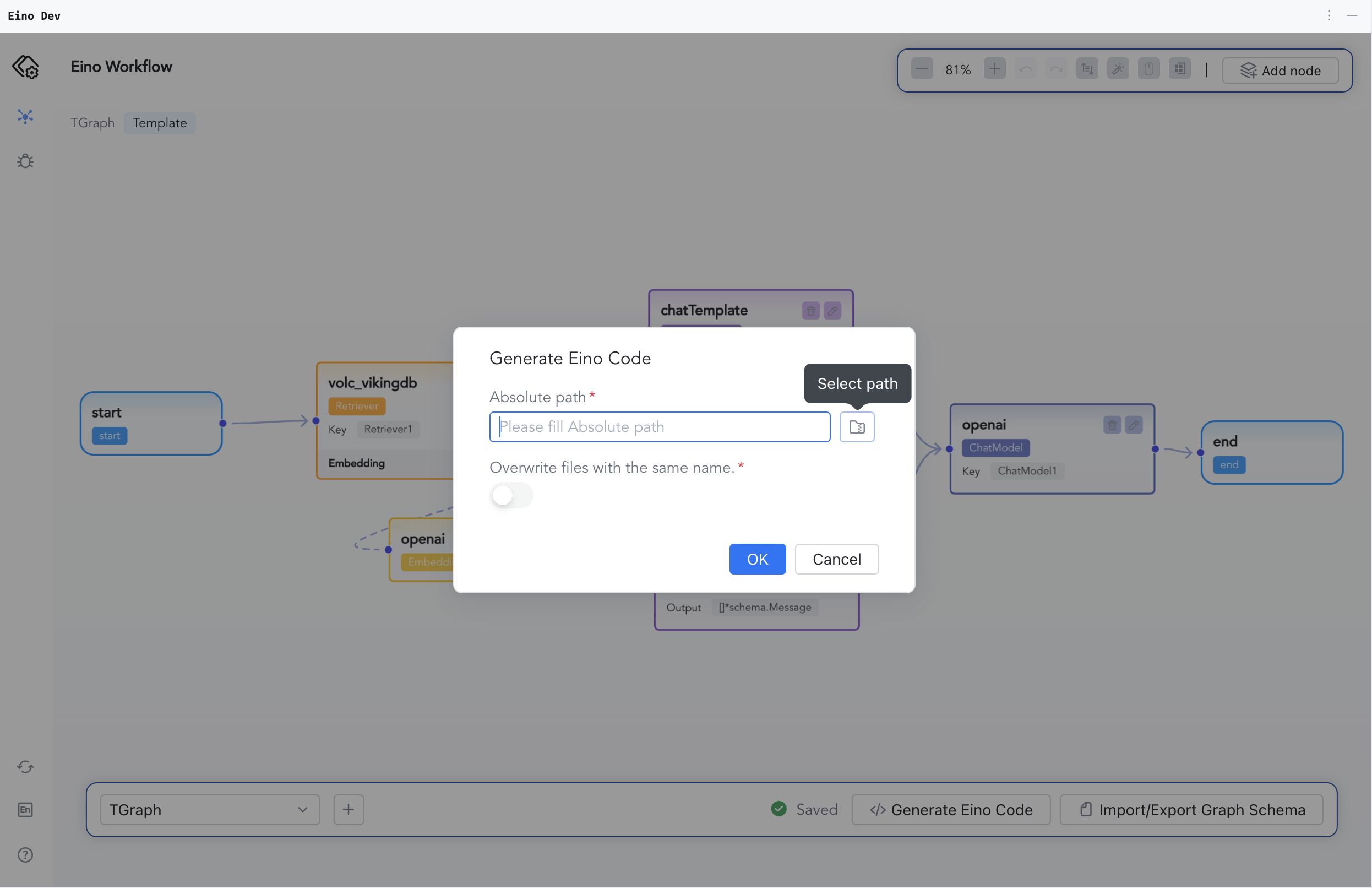The width and height of the screenshot is (1372, 888).
Task: Enable overwrite files with same name switch
Action: (511, 495)
